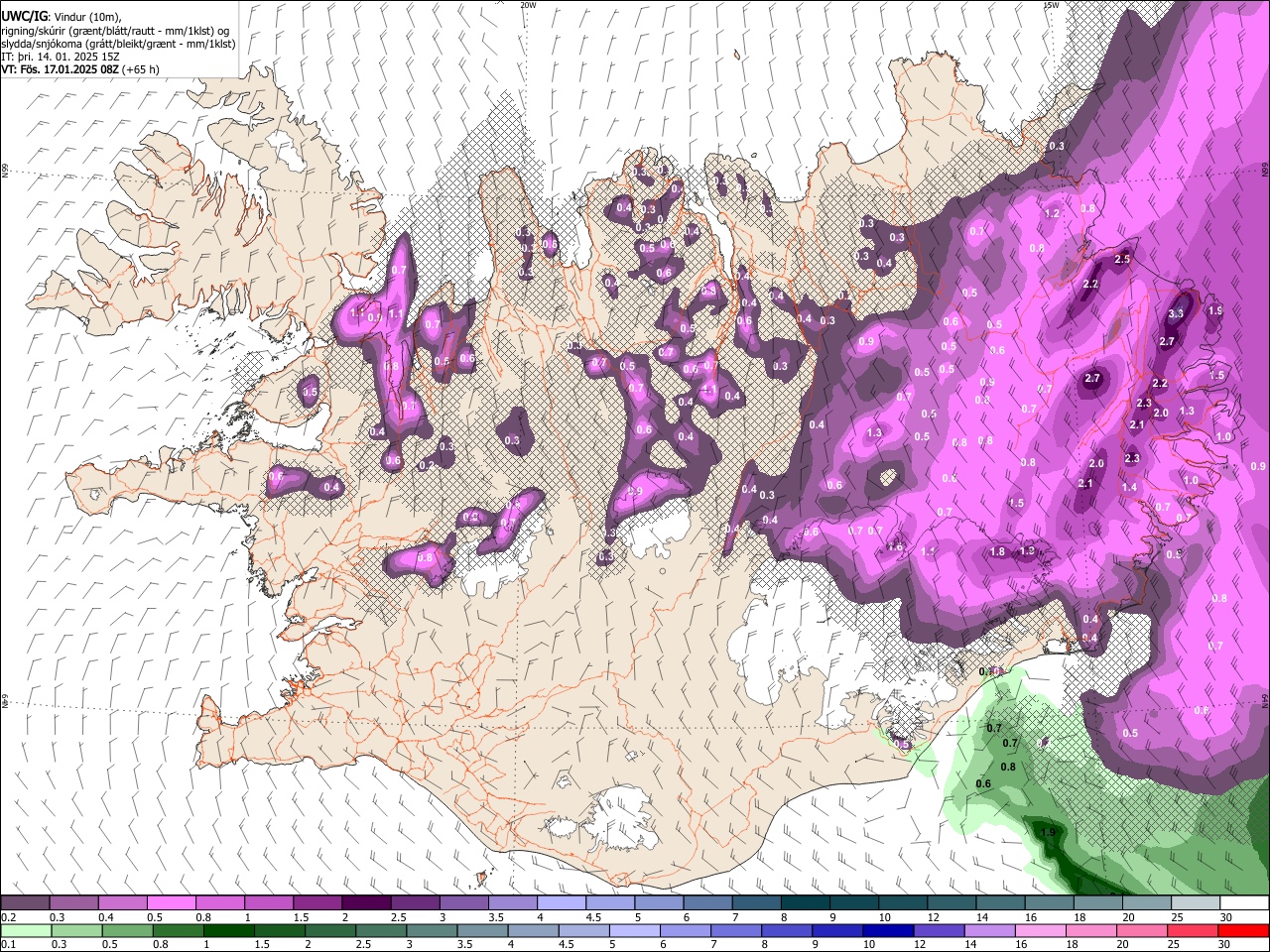
Task: Select the pale gray upper legend swatch at 25
Action: pos(1196,903)
